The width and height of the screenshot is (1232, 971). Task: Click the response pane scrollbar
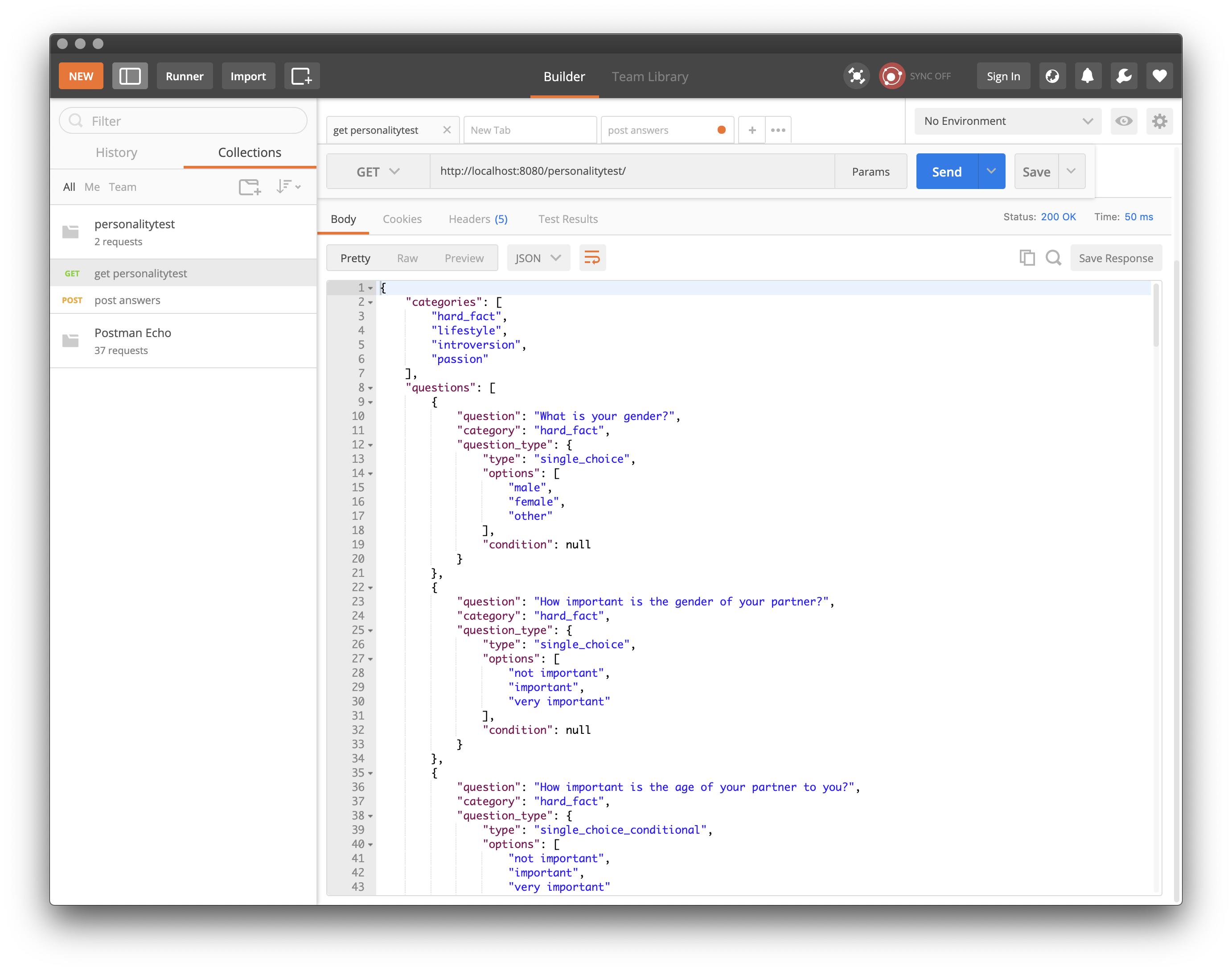coord(1156,316)
